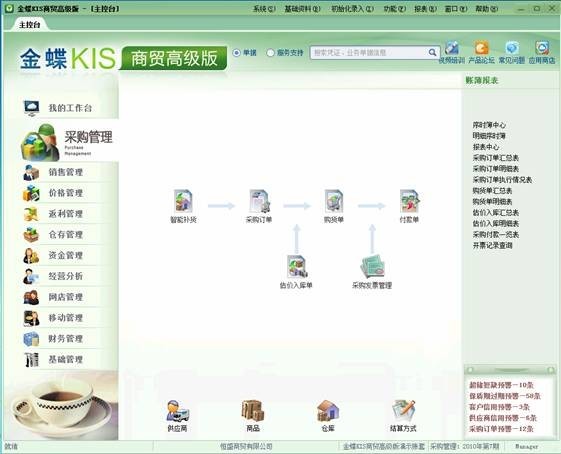Viewport: 561px width, 454px height.
Task: Click the search magnifier button
Action: (432, 53)
